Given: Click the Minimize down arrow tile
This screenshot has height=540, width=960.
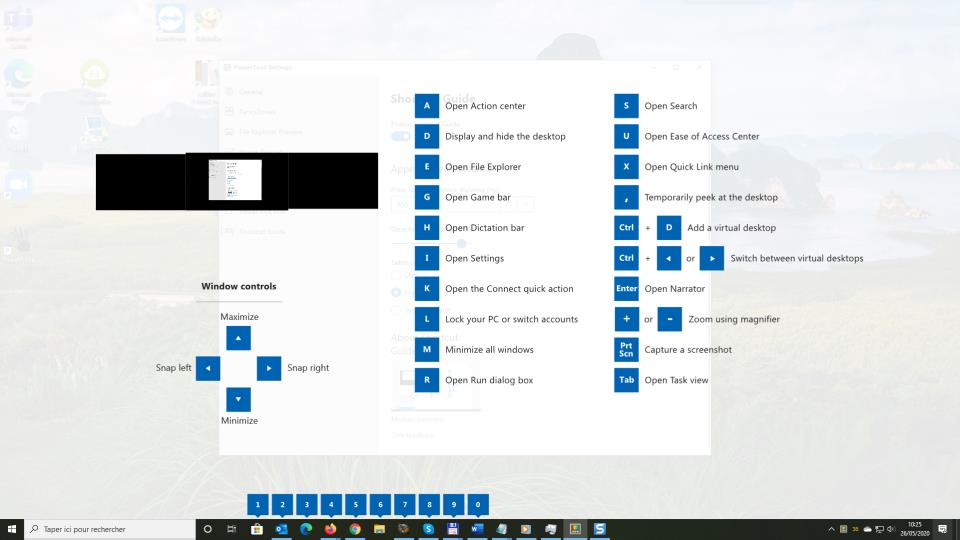Looking at the screenshot, I should (238, 399).
